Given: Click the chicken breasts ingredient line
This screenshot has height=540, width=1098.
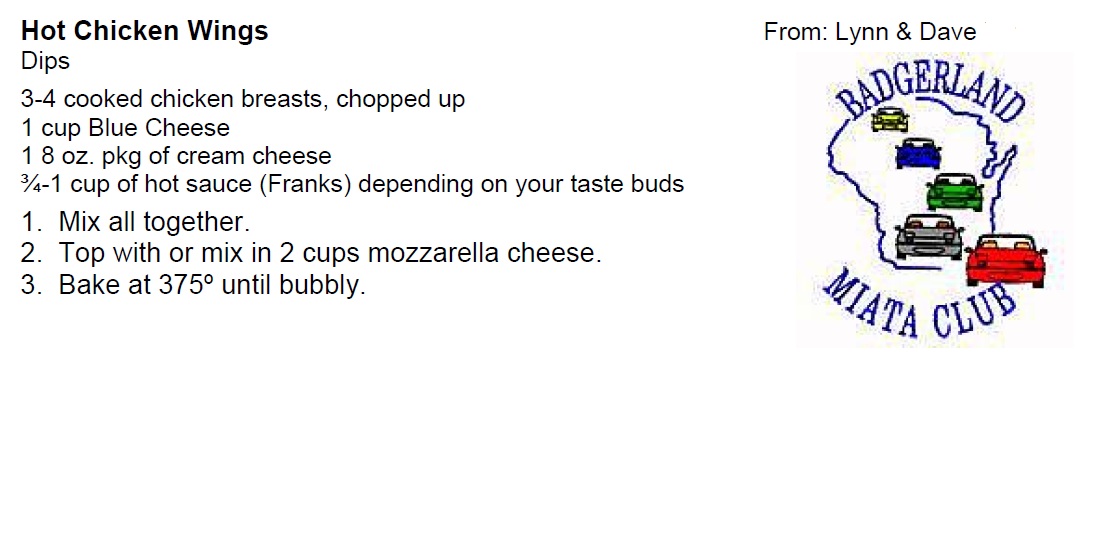Looking at the screenshot, I should coord(243,99).
